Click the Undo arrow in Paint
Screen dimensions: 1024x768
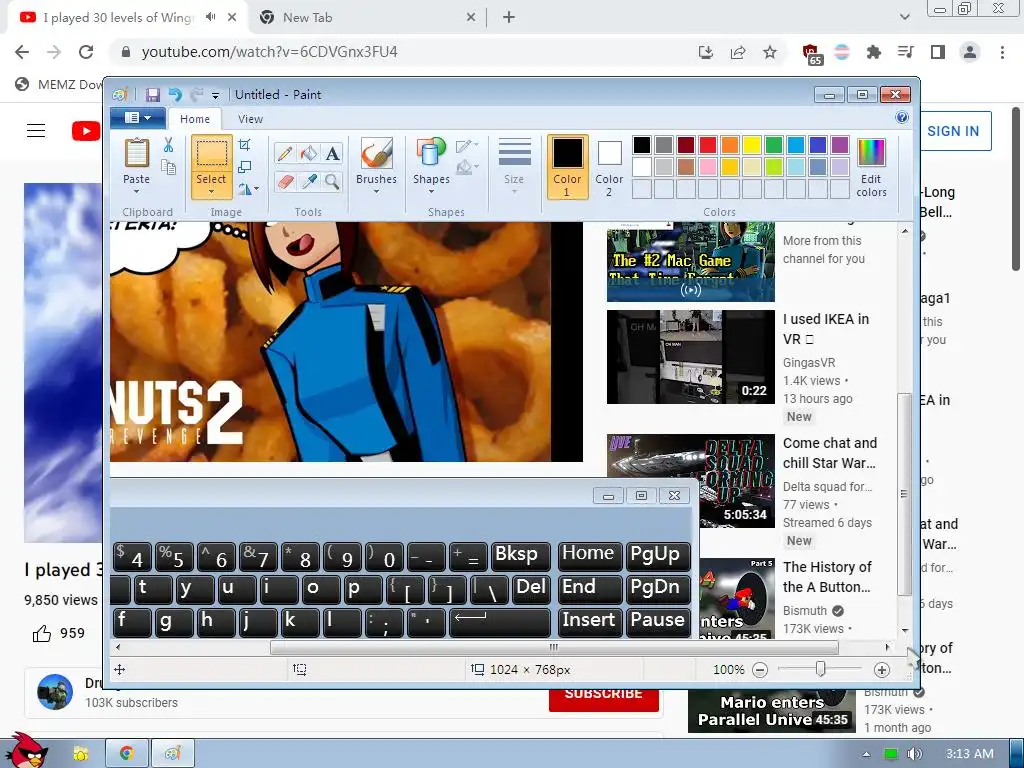point(175,95)
